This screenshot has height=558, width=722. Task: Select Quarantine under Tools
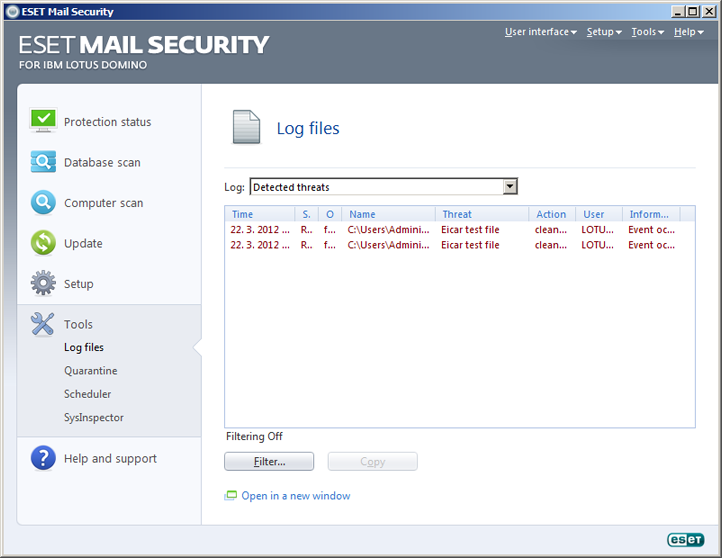click(91, 371)
